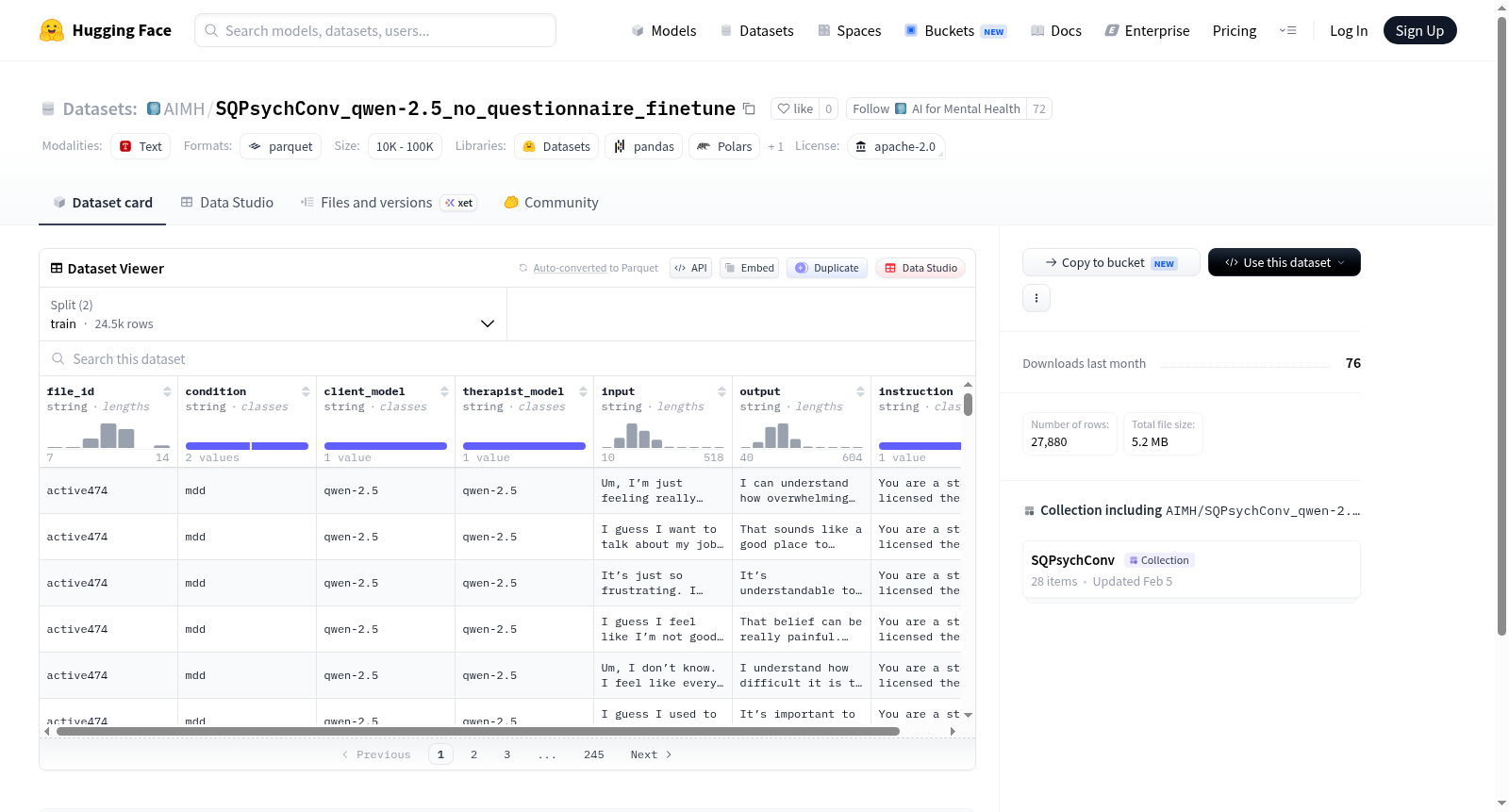This screenshot has width=1509, height=812.
Task: Click the Dataset Viewer table icon
Action: pyautogui.click(x=57, y=269)
